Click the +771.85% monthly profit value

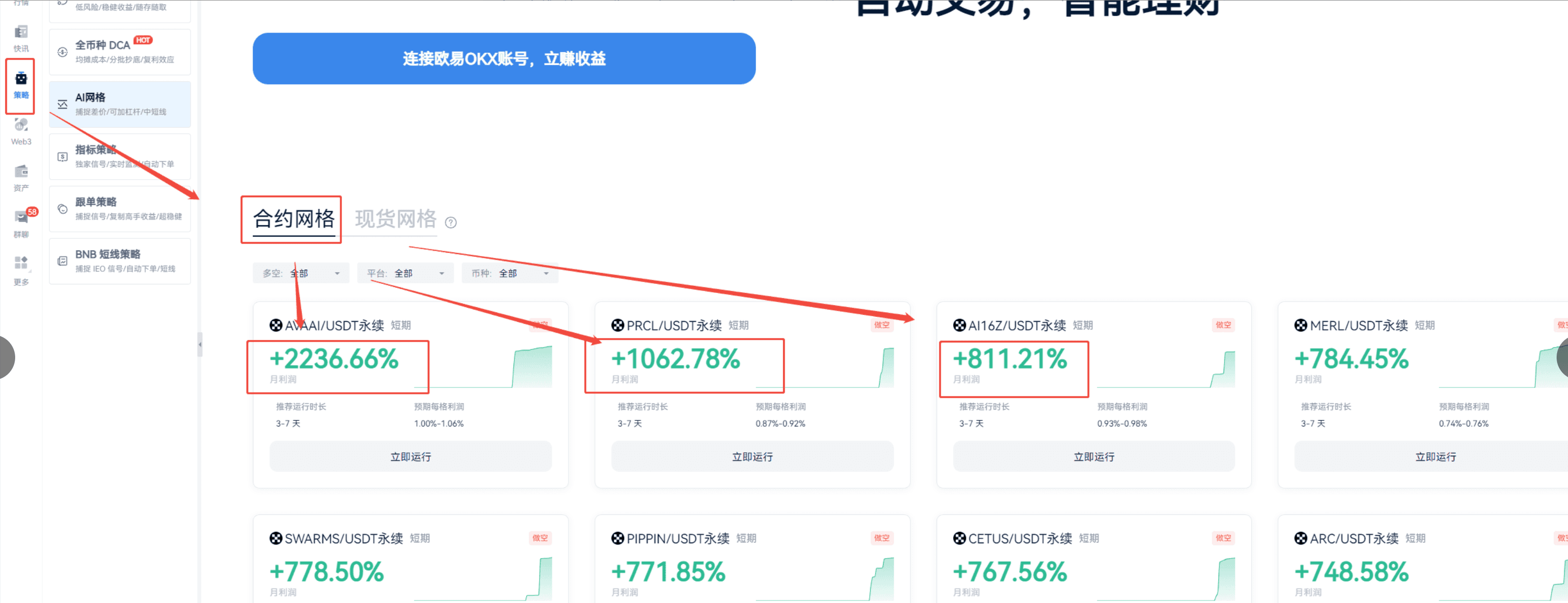point(668,572)
